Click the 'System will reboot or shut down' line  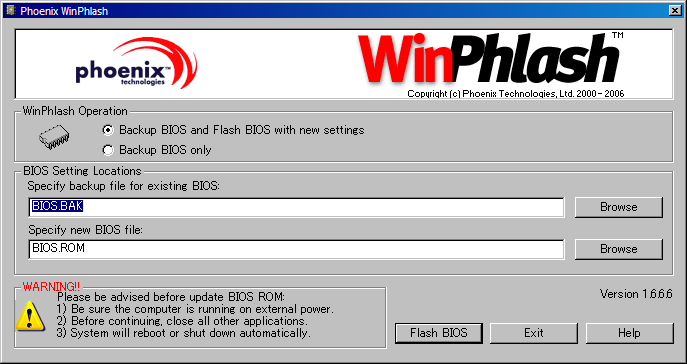click(184, 333)
